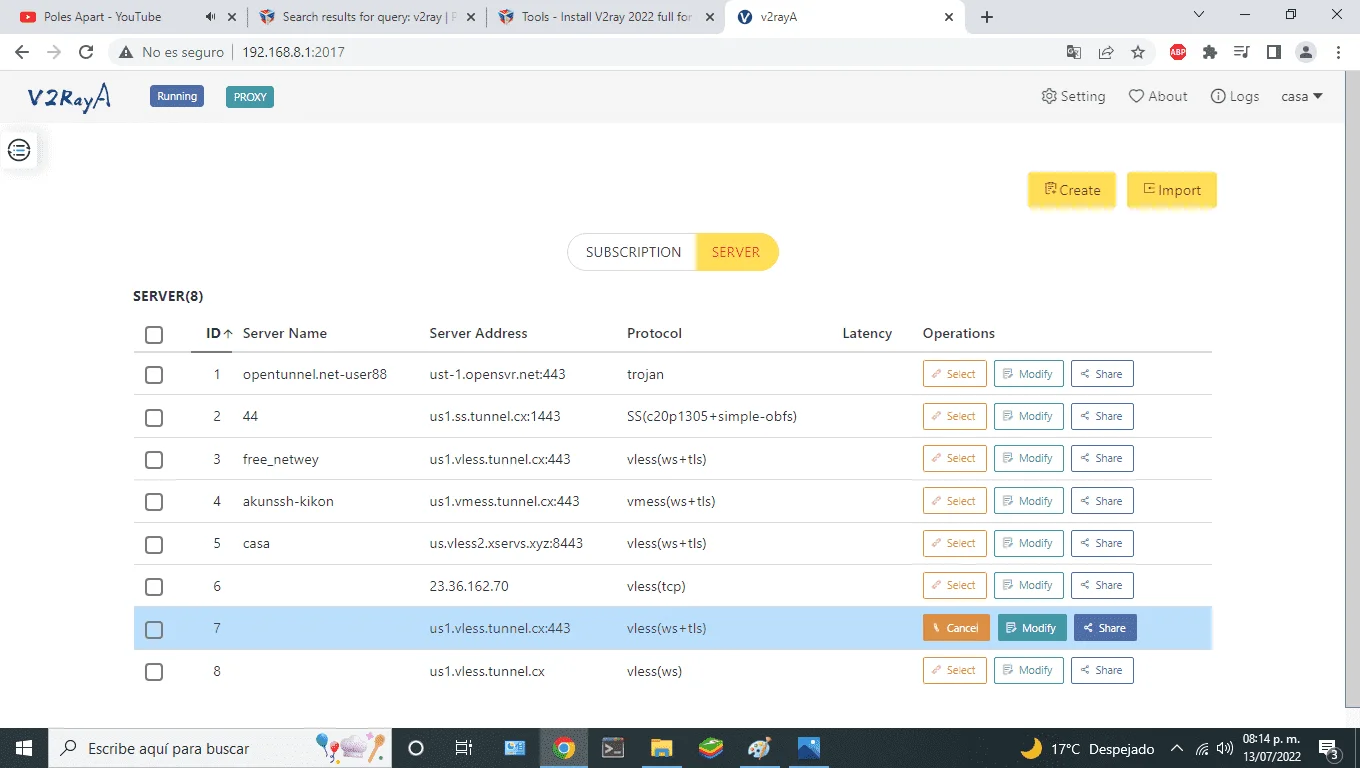Switch to the SUBSCRIPTION tab
The width and height of the screenshot is (1360, 768).
click(633, 252)
